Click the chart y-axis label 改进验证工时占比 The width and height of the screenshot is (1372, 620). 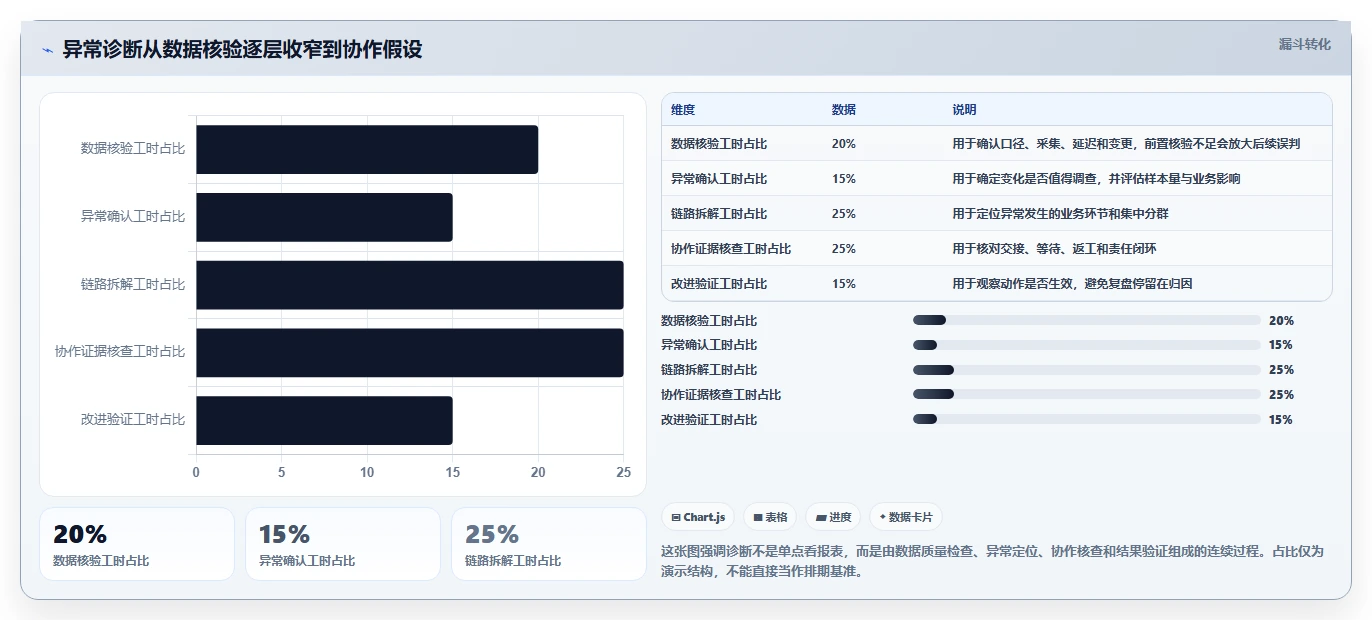(x=133, y=420)
